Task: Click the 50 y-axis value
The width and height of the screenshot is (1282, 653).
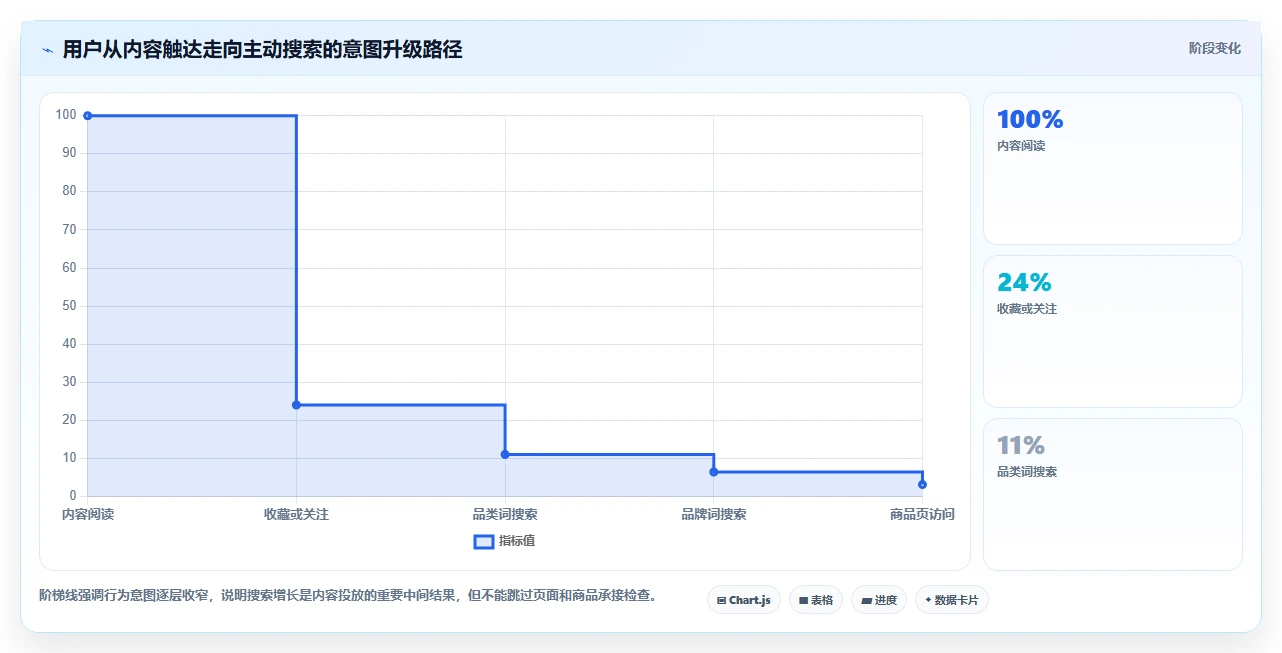Action: coord(69,306)
